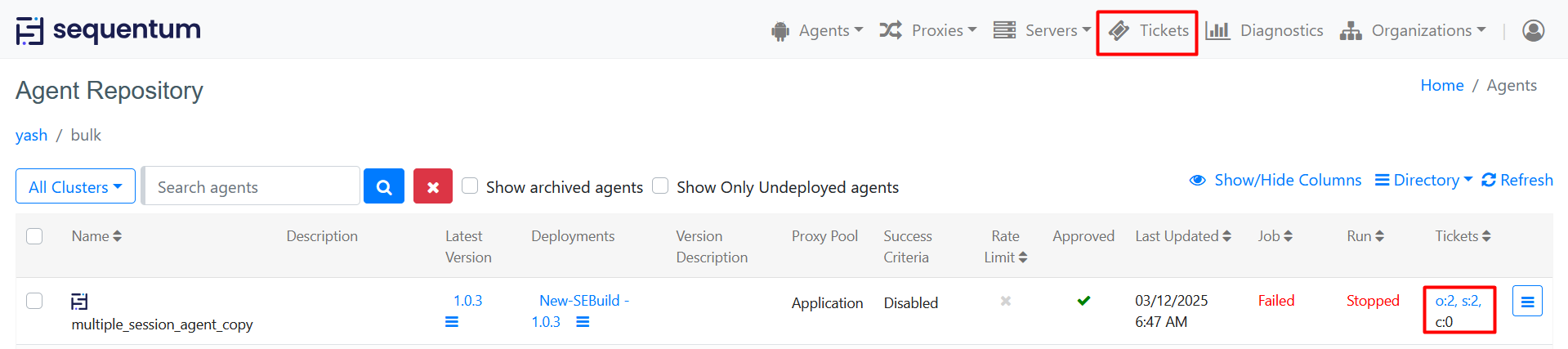Click list icon under Latest Version 1.0.3
Viewport: 1568px width, 349px height.
(452, 322)
